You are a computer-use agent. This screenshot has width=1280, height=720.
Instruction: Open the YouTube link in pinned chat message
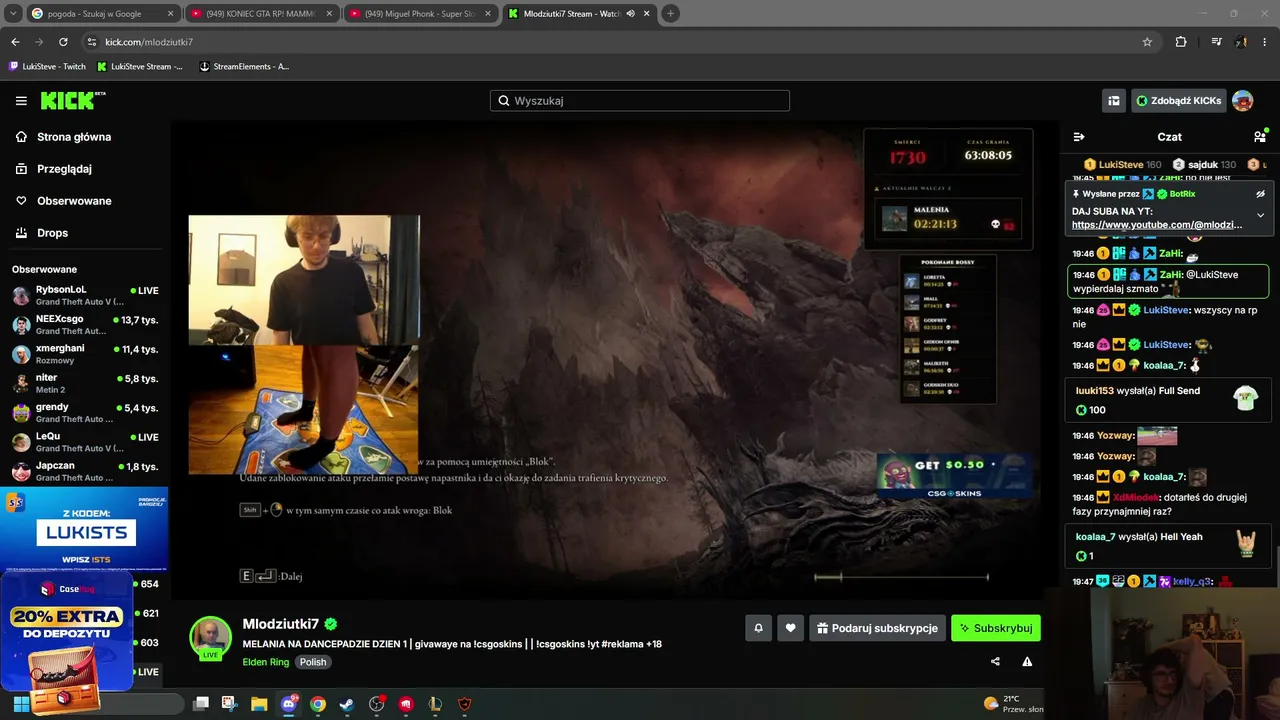[x=1157, y=225]
